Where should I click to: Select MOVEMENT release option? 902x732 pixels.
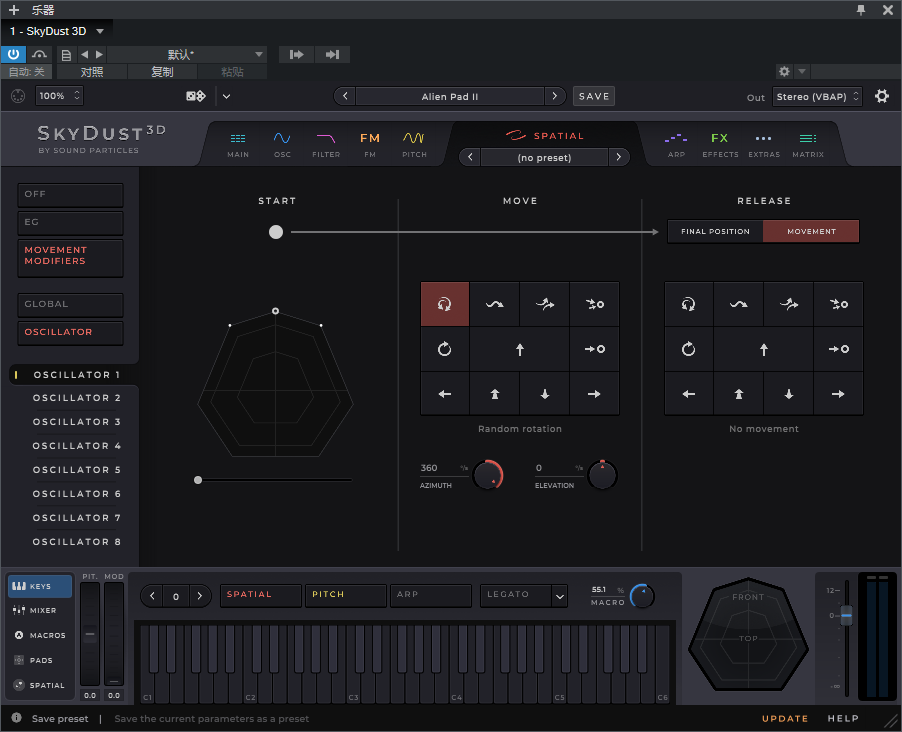[x=811, y=231]
